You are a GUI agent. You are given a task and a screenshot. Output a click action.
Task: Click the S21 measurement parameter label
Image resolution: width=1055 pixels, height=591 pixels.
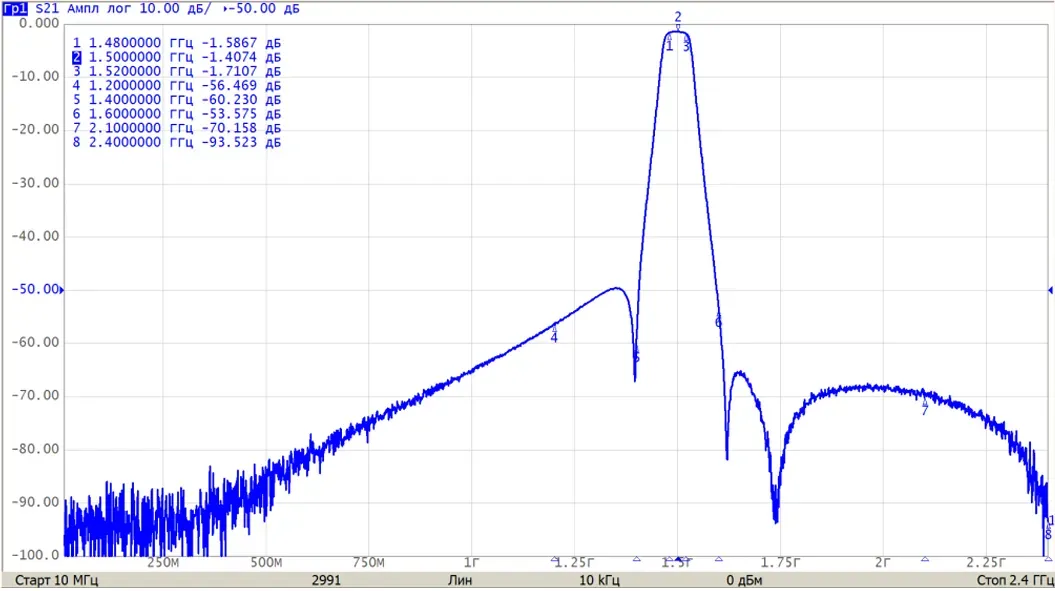pos(47,9)
